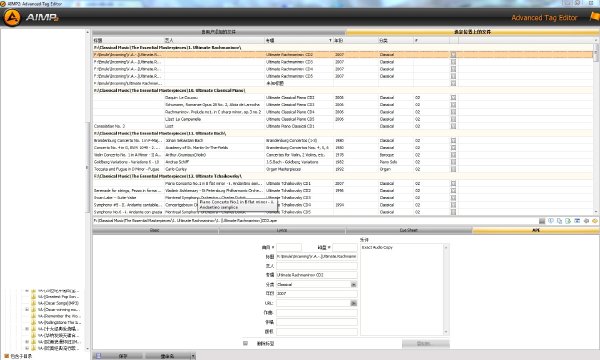The height and width of the screenshot is (360, 600).
Task: Select the Organ Masterpieces album cell
Action: tap(299, 169)
